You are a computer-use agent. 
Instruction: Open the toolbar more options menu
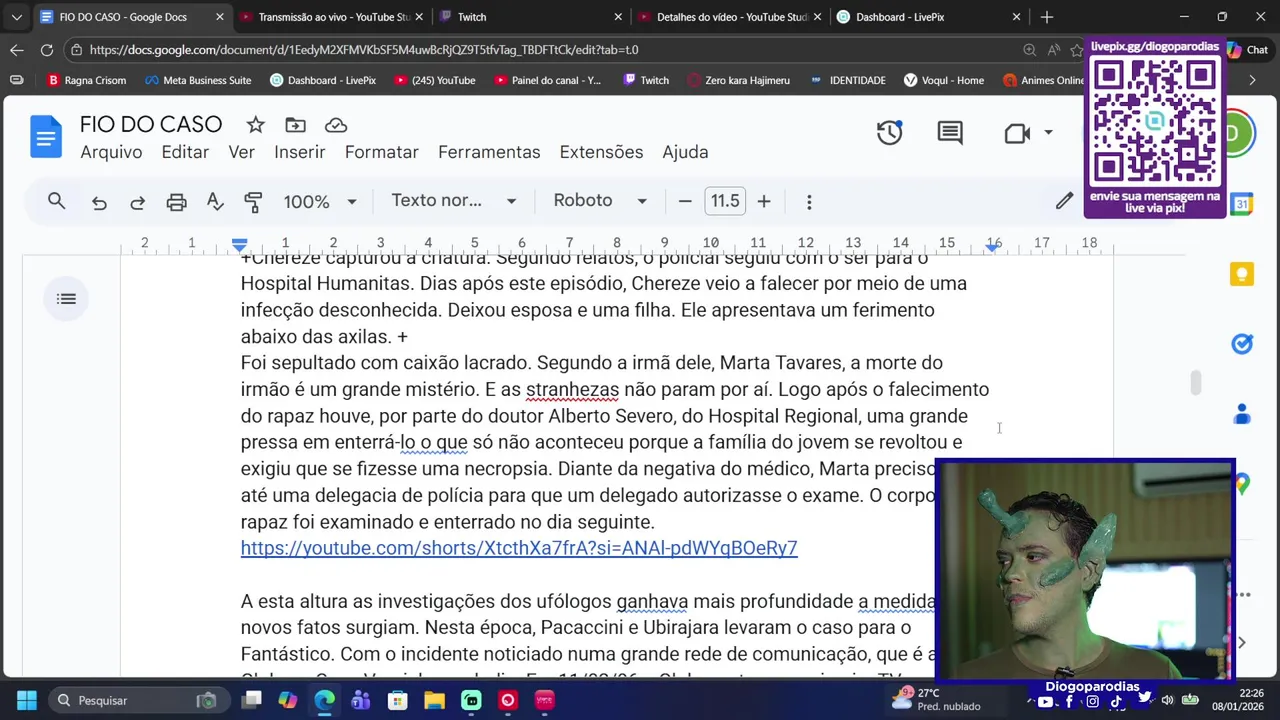click(x=809, y=202)
